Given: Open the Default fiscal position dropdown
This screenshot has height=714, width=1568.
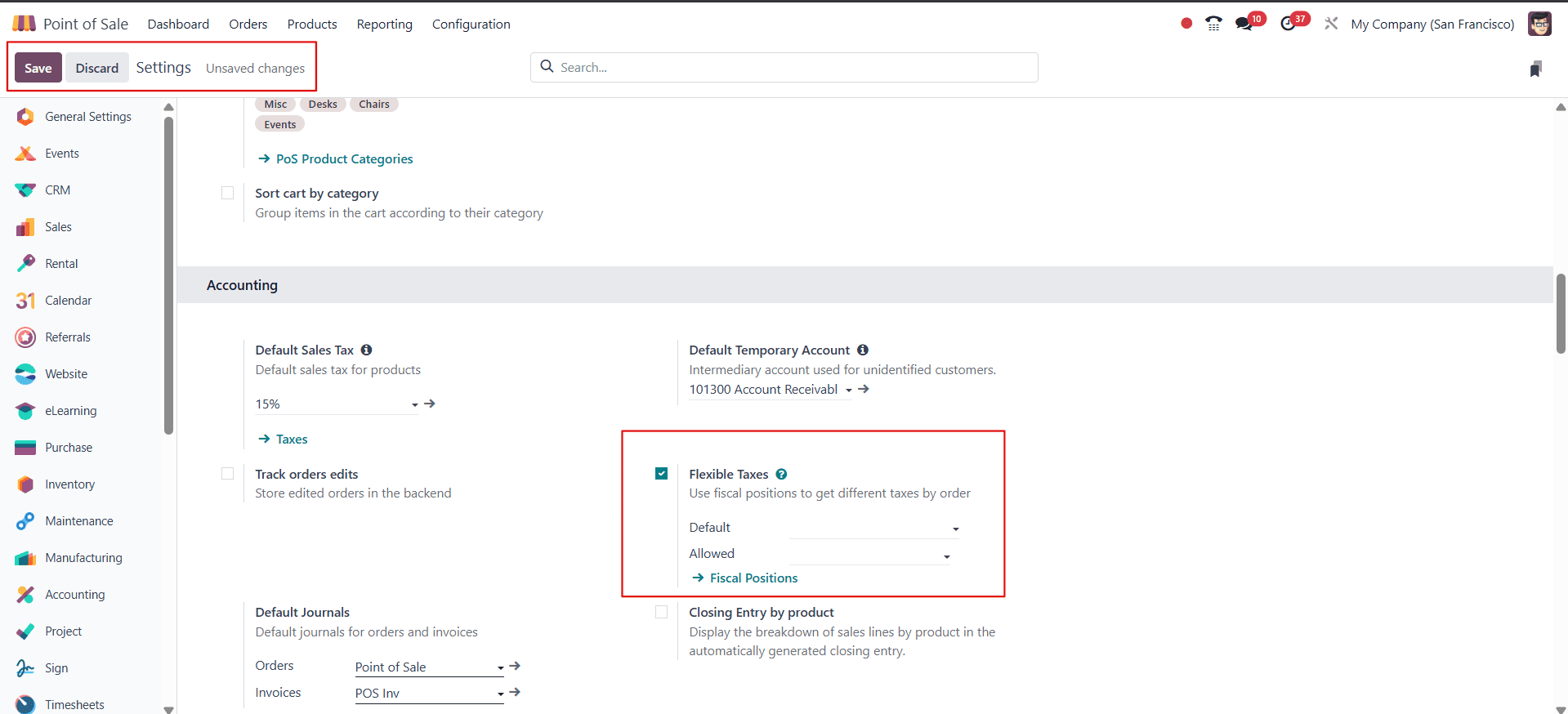Looking at the screenshot, I should pos(955,529).
